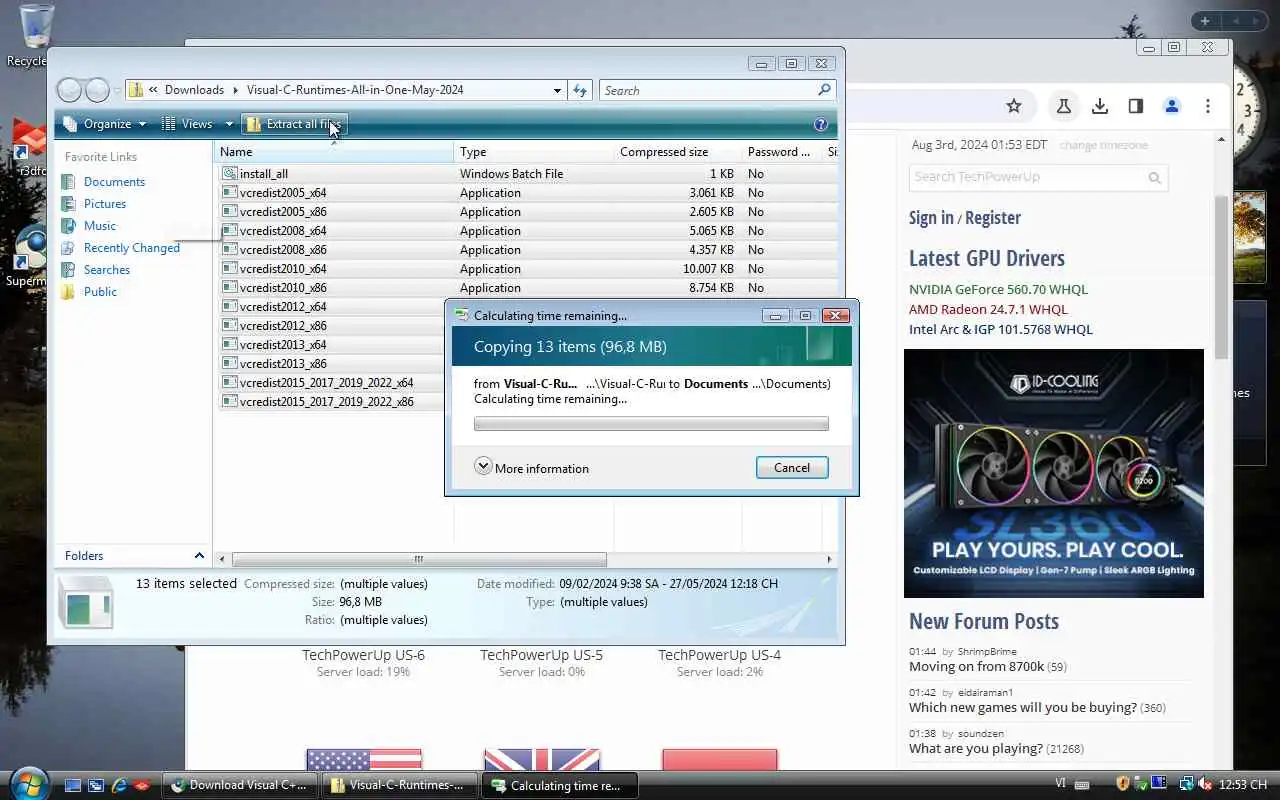Sort by Name column header
The width and height of the screenshot is (1280, 800).
click(334, 152)
